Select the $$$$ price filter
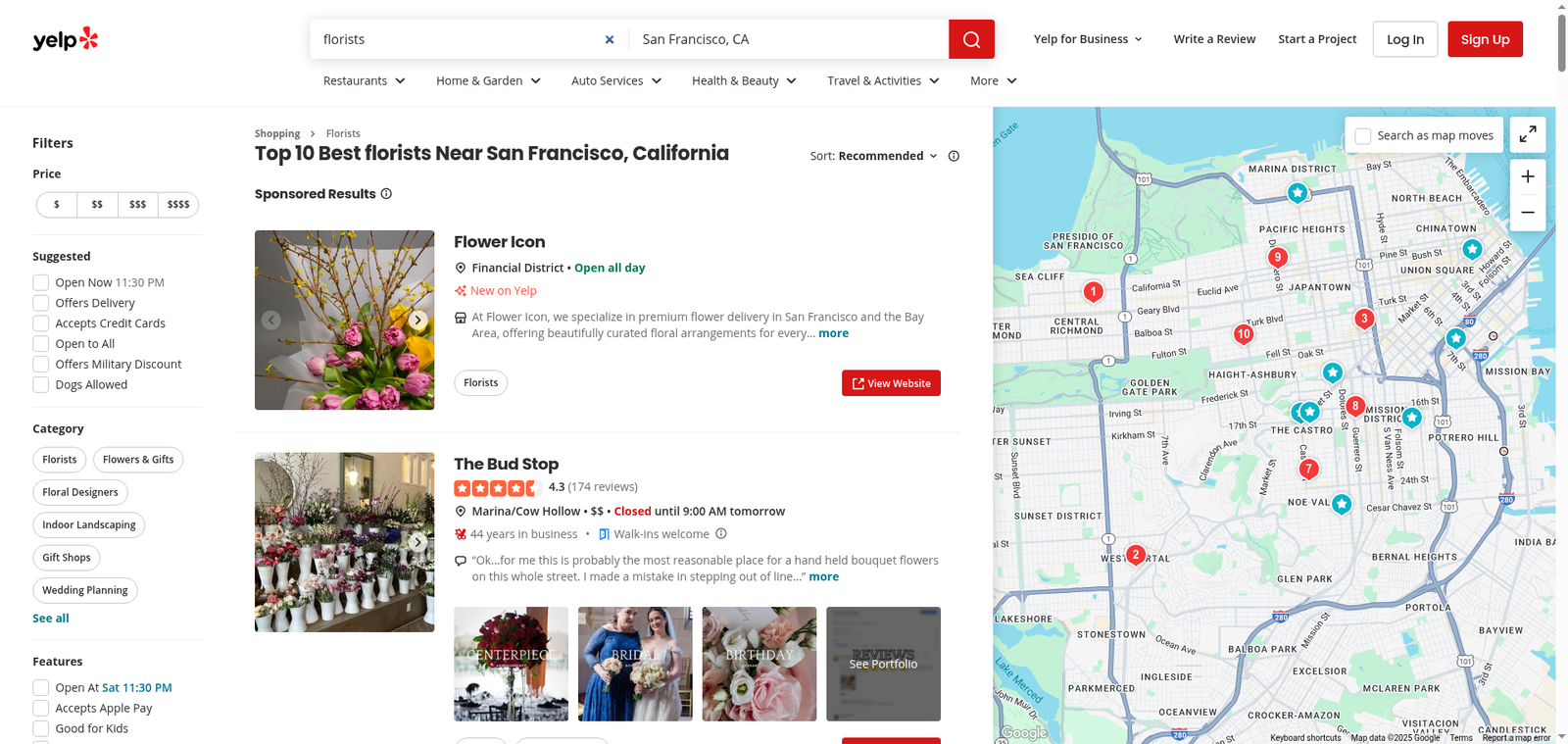Image resolution: width=1568 pixels, height=744 pixels. pyautogui.click(x=178, y=205)
